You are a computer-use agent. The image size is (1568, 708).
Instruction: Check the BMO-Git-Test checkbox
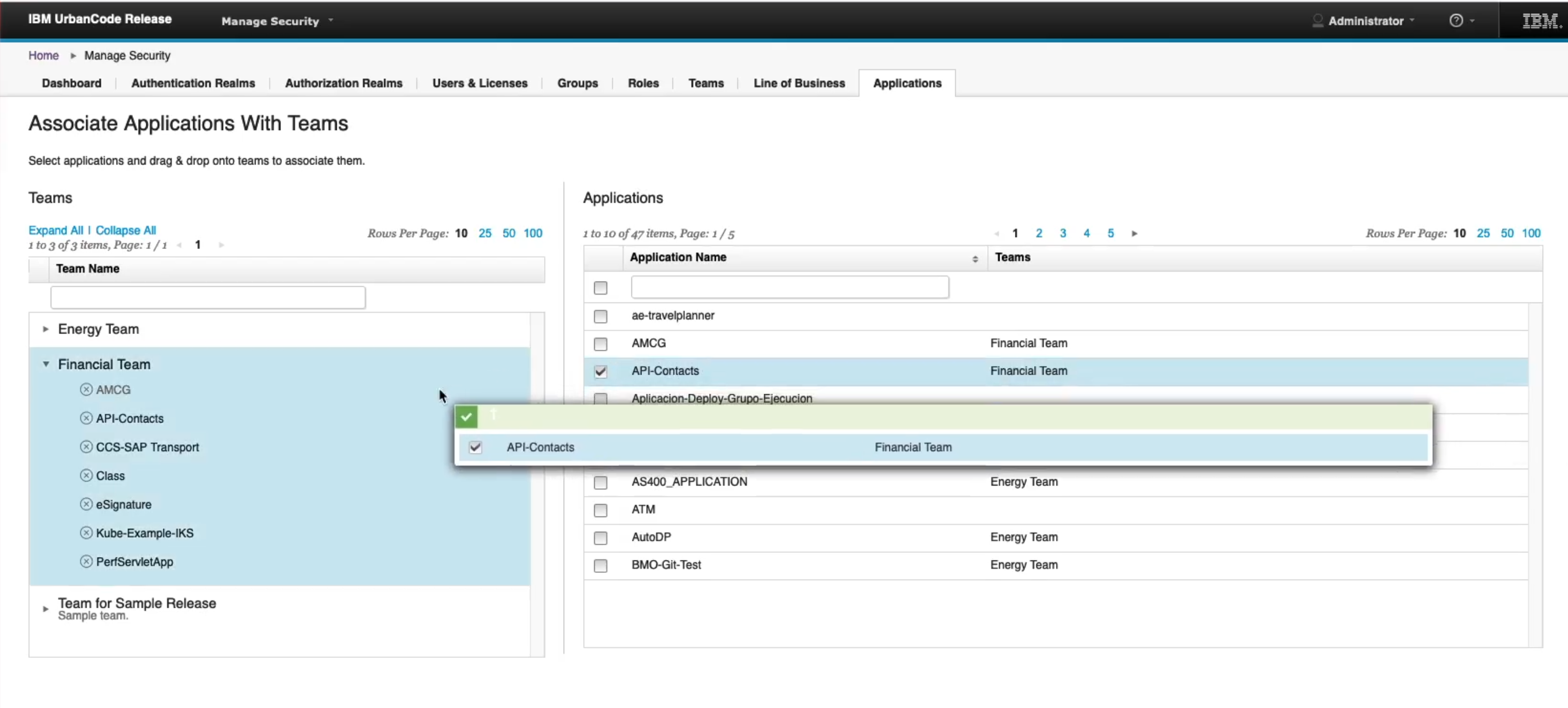[x=601, y=565]
